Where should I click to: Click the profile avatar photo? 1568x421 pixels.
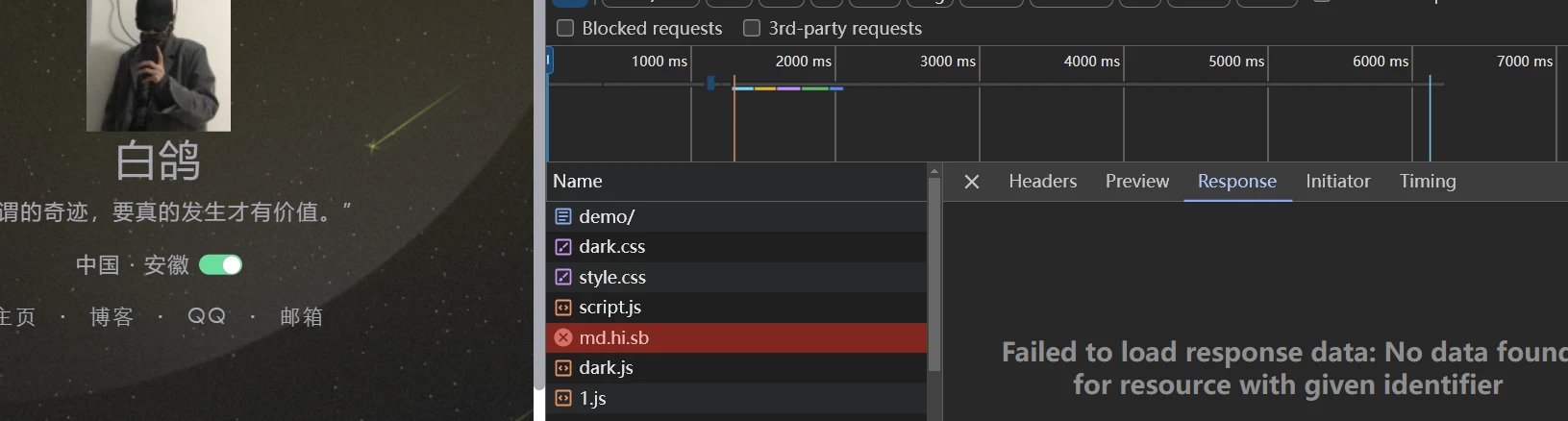(x=159, y=64)
